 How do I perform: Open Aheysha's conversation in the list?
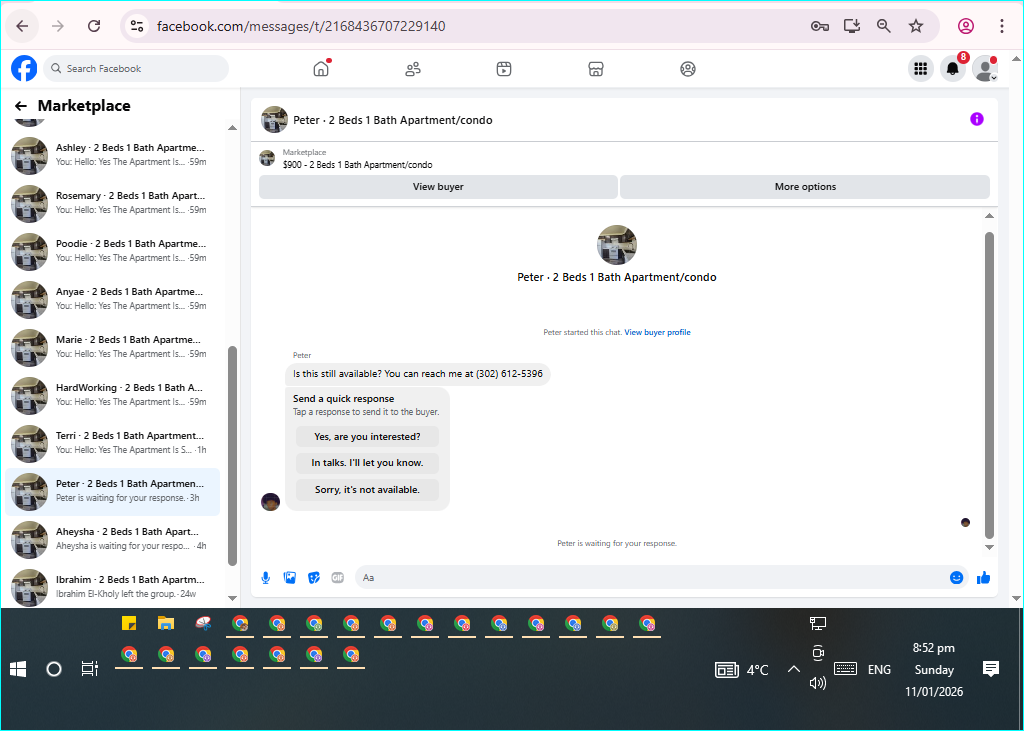(x=112, y=540)
